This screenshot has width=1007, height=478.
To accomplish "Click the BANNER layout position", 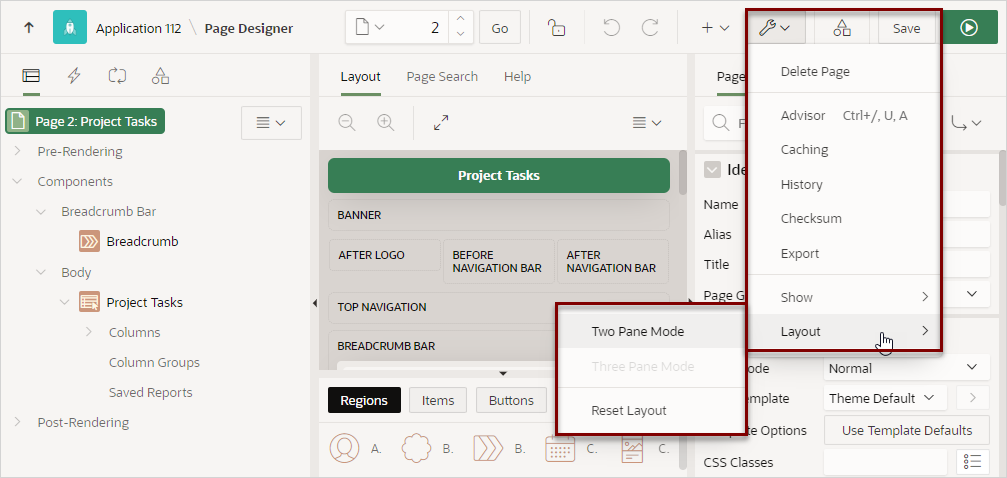I will (498, 215).
